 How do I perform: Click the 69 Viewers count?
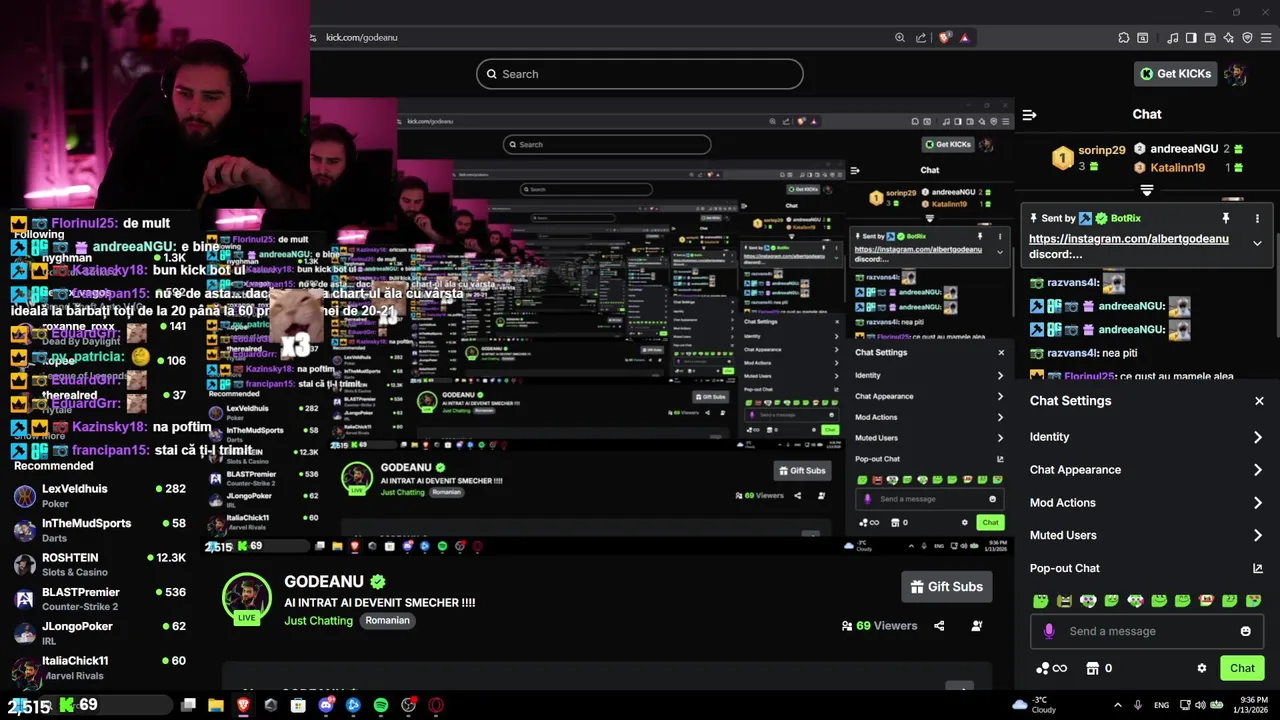click(x=879, y=626)
